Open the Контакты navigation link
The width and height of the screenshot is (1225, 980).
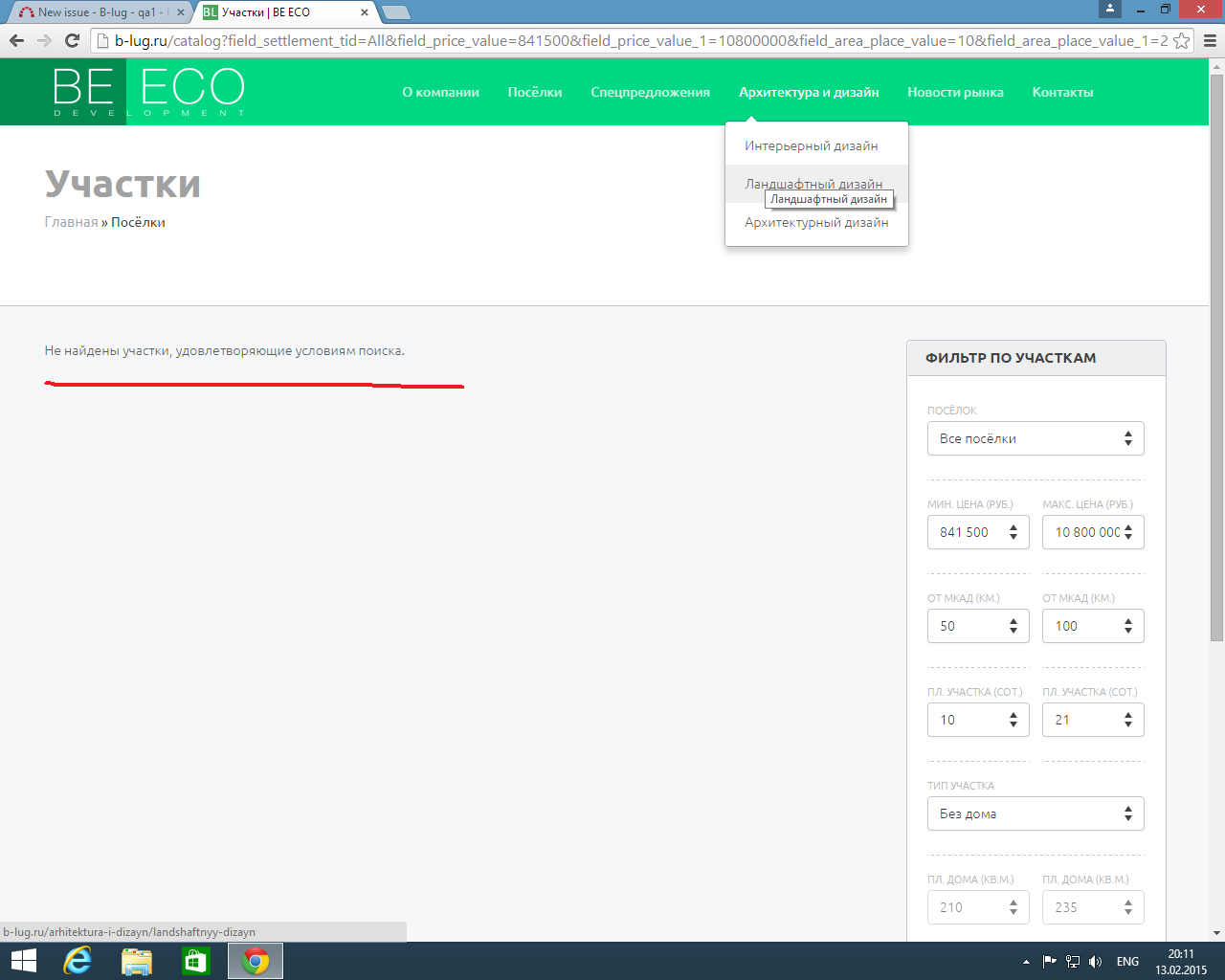point(1062,92)
